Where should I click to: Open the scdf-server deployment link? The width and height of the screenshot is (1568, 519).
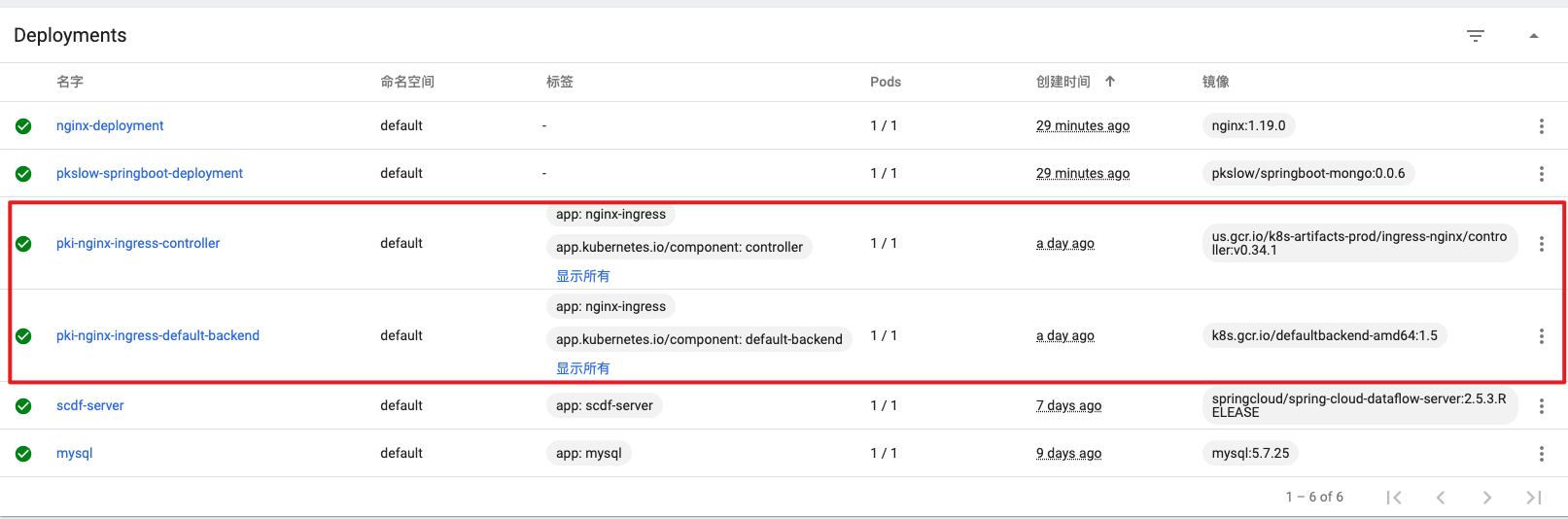tap(89, 405)
